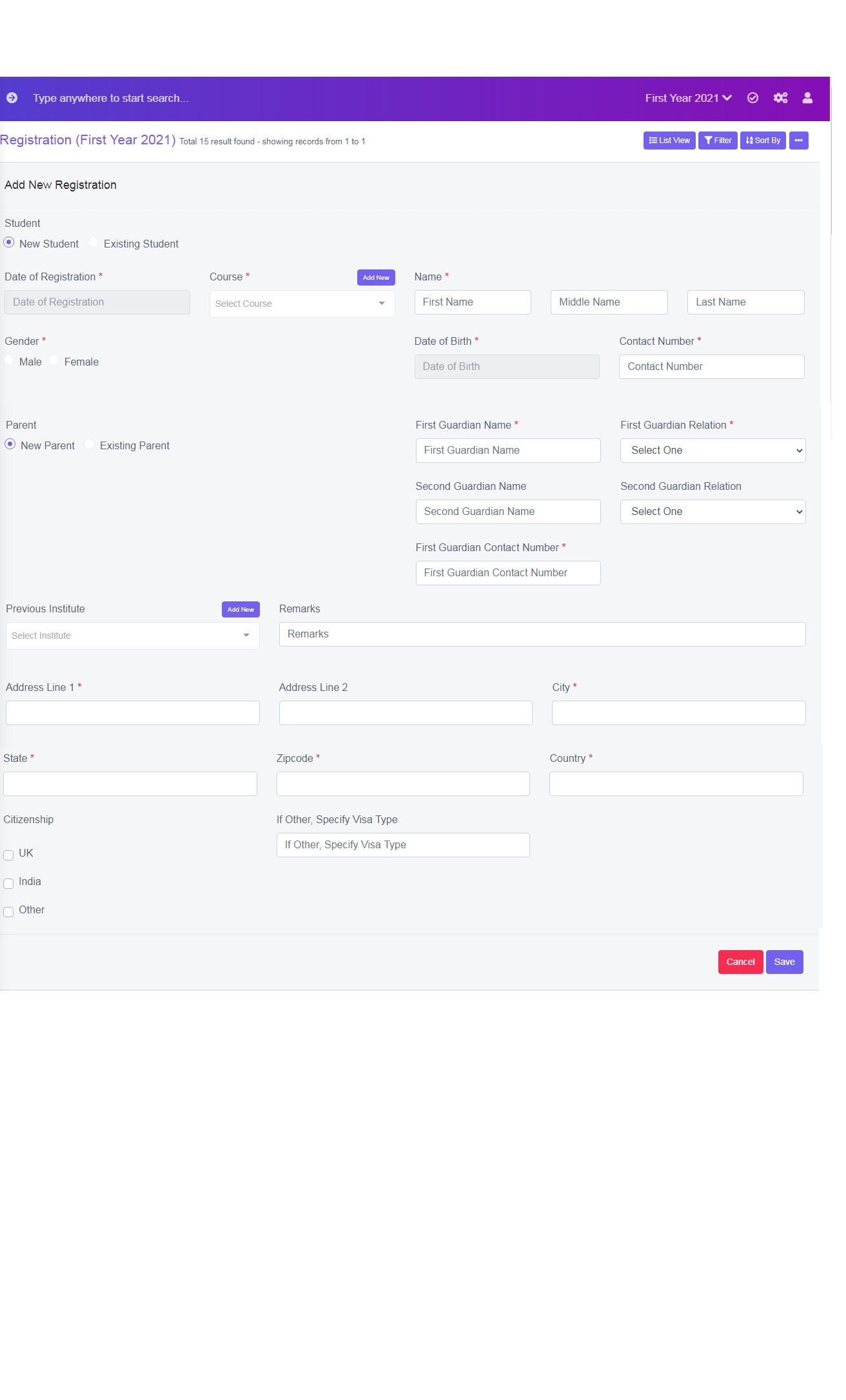Click Add New next to Previous Institute
The height and width of the screenshot is (1400, 846).
pos(241,609)
